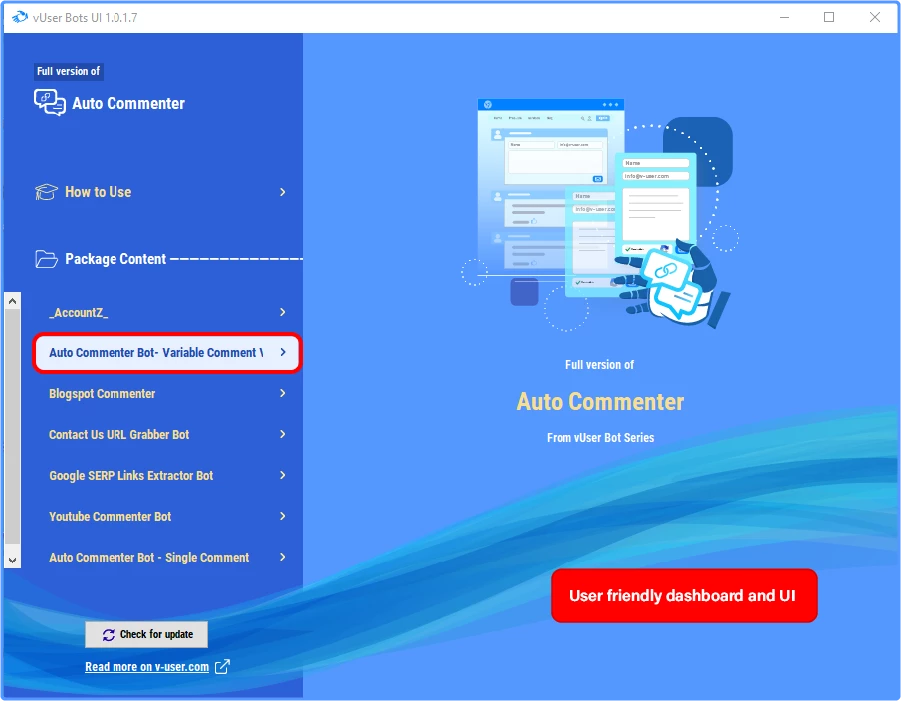Expand the How to Use chevron
The height and width of the screenshot is (701, 901).
pos(283,192)
